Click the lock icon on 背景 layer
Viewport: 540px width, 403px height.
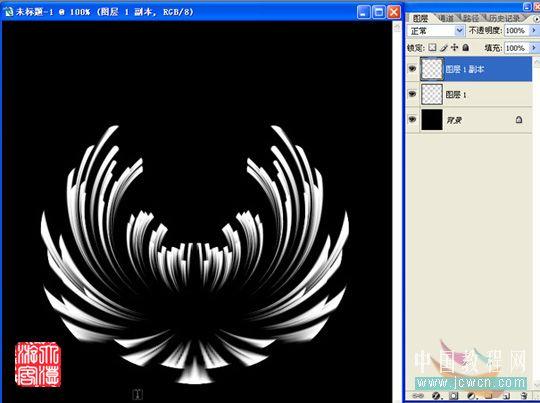(519, 120)
